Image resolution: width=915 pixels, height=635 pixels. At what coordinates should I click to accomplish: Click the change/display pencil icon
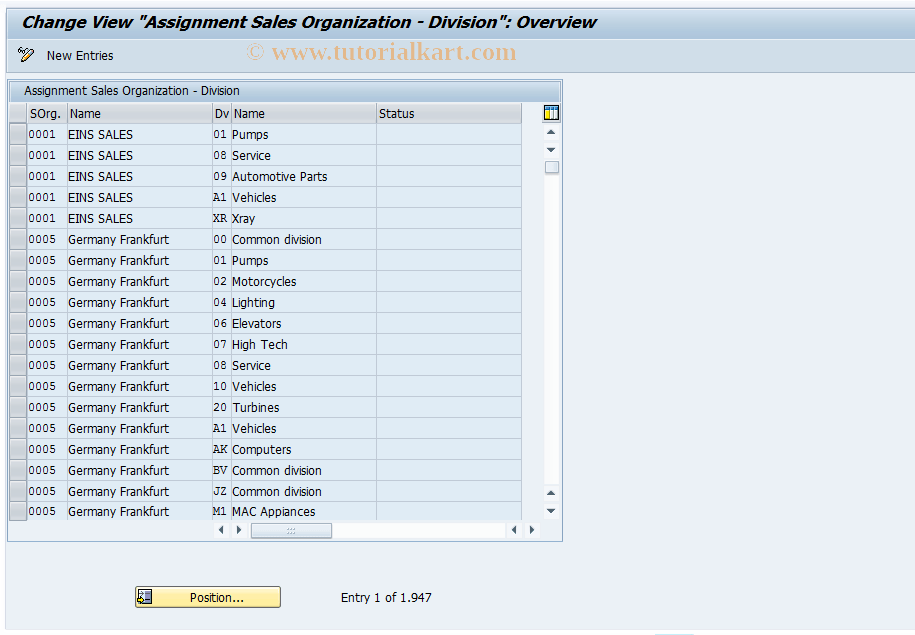25,55
